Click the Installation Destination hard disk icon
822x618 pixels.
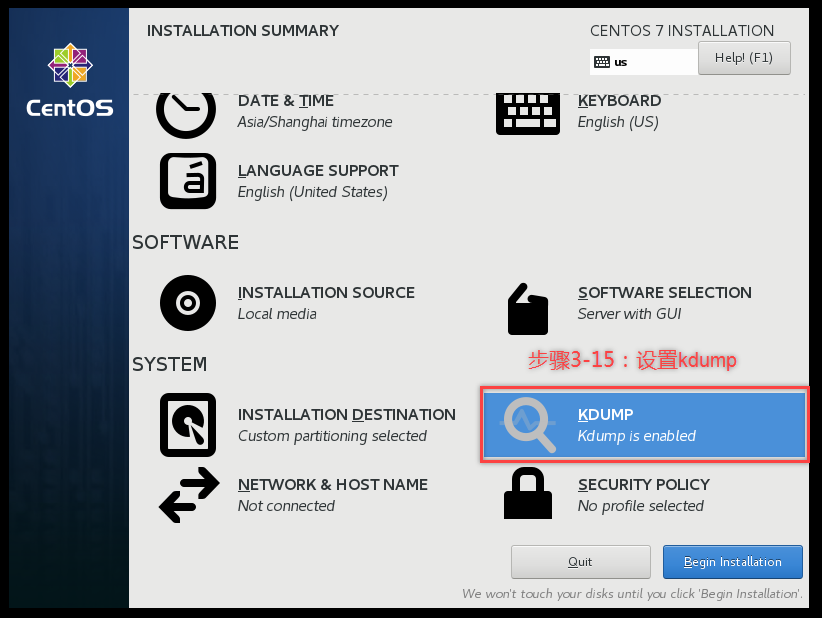[188, 425]
